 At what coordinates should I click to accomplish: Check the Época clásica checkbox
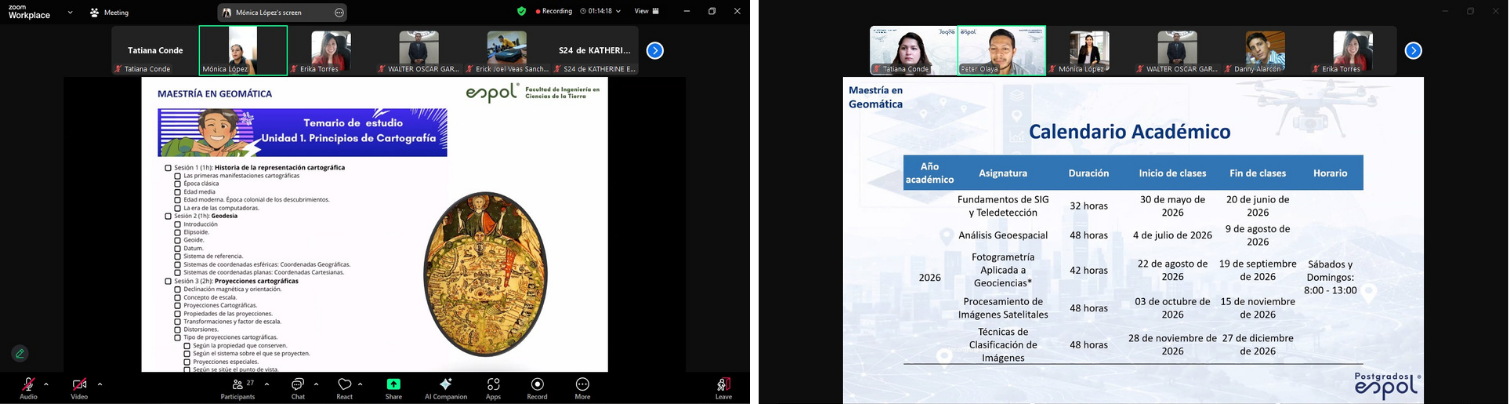(178, 184)
